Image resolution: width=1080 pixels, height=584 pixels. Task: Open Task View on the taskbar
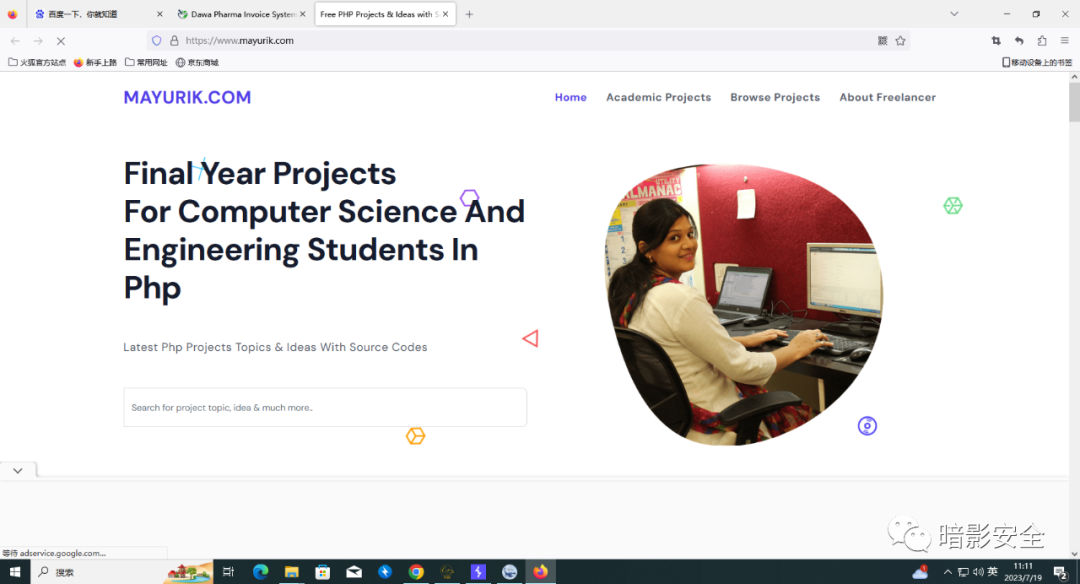(228, 572)
